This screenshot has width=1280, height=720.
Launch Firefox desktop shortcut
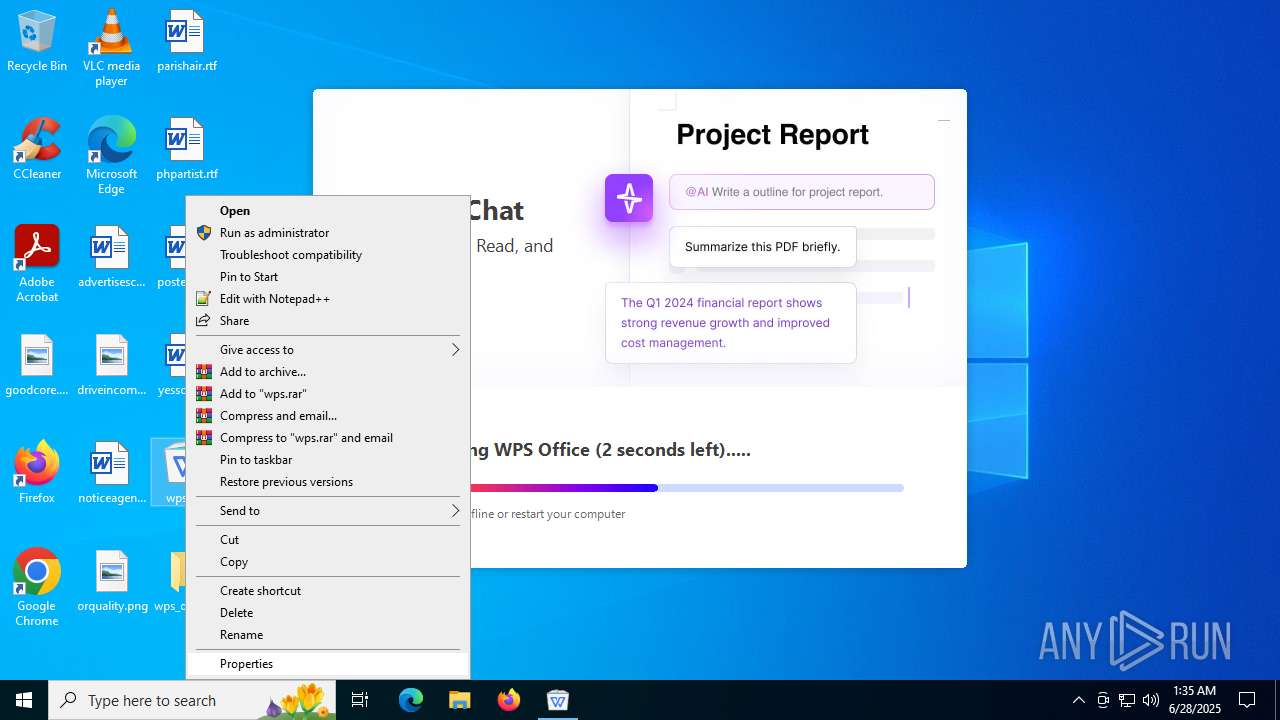tap(37, 473)
